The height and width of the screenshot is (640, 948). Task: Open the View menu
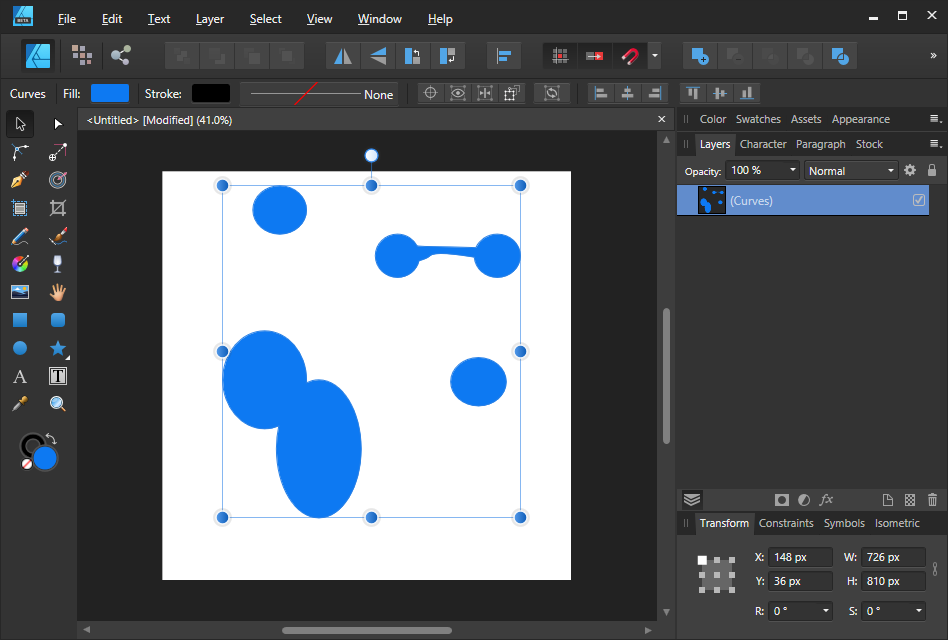(319, 18)
